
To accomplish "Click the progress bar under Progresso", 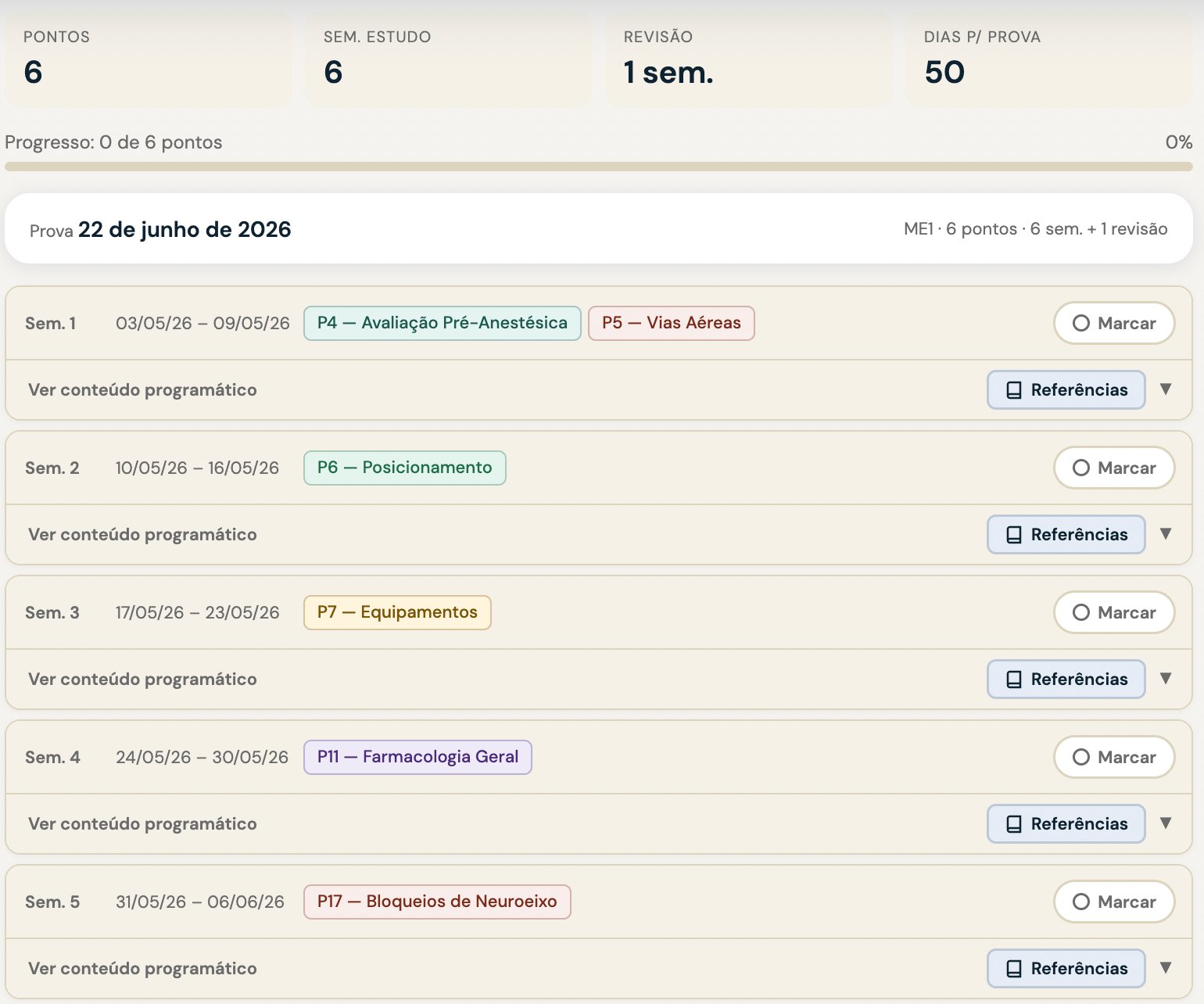I will (x=599, y=167).
